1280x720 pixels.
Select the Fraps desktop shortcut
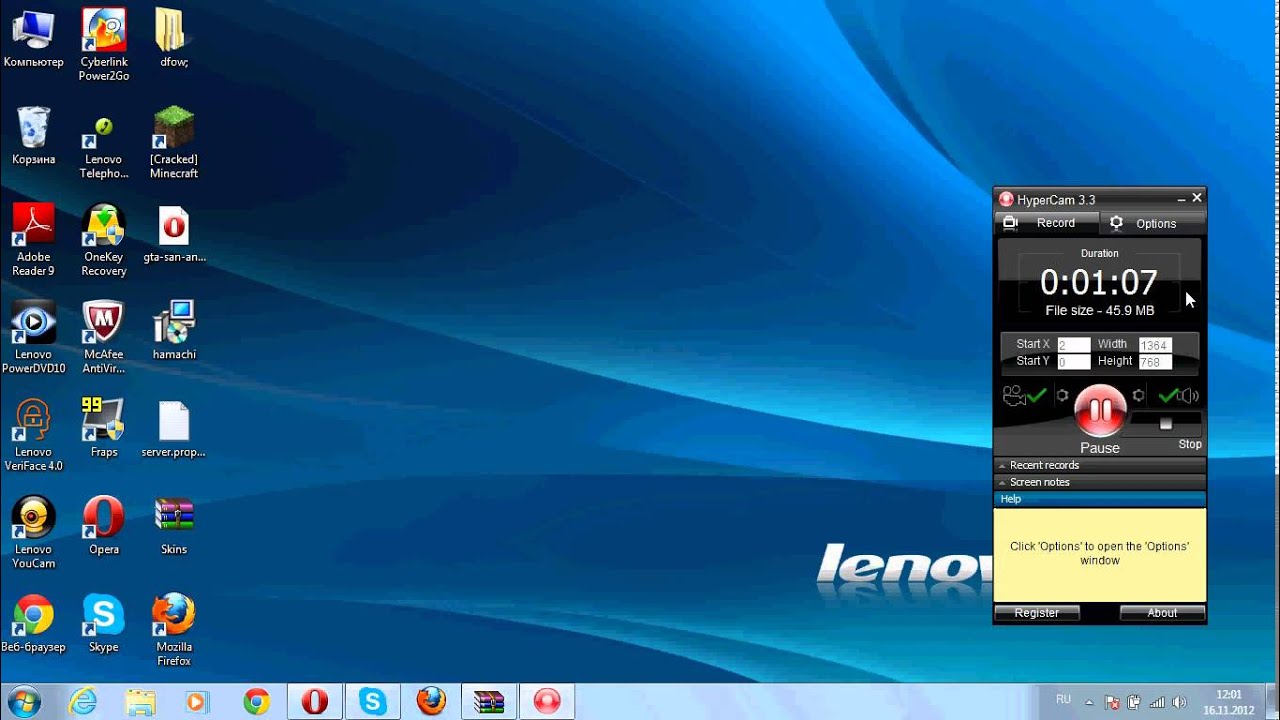[104, 428]
